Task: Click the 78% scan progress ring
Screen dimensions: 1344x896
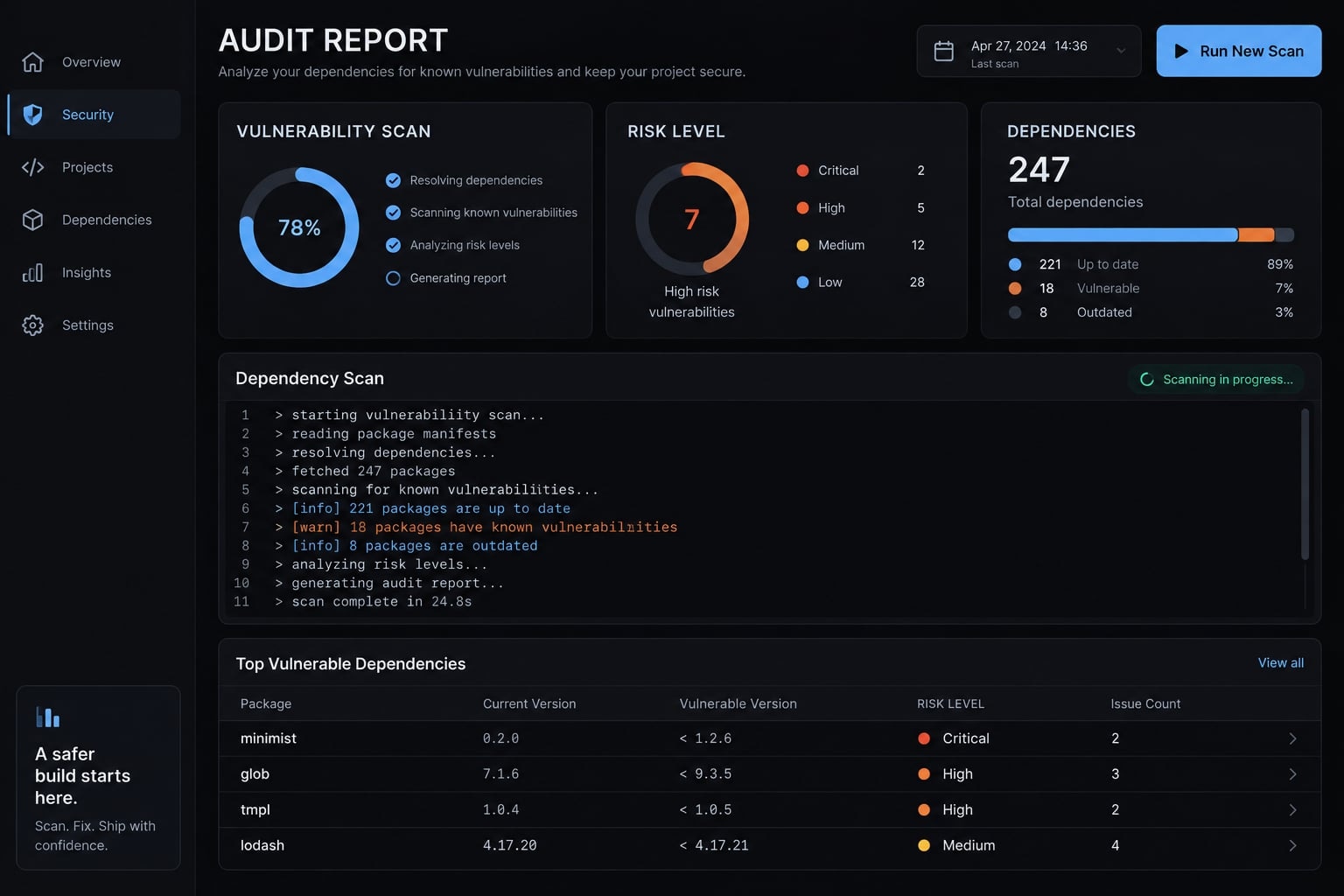Action: pos(299,227)
